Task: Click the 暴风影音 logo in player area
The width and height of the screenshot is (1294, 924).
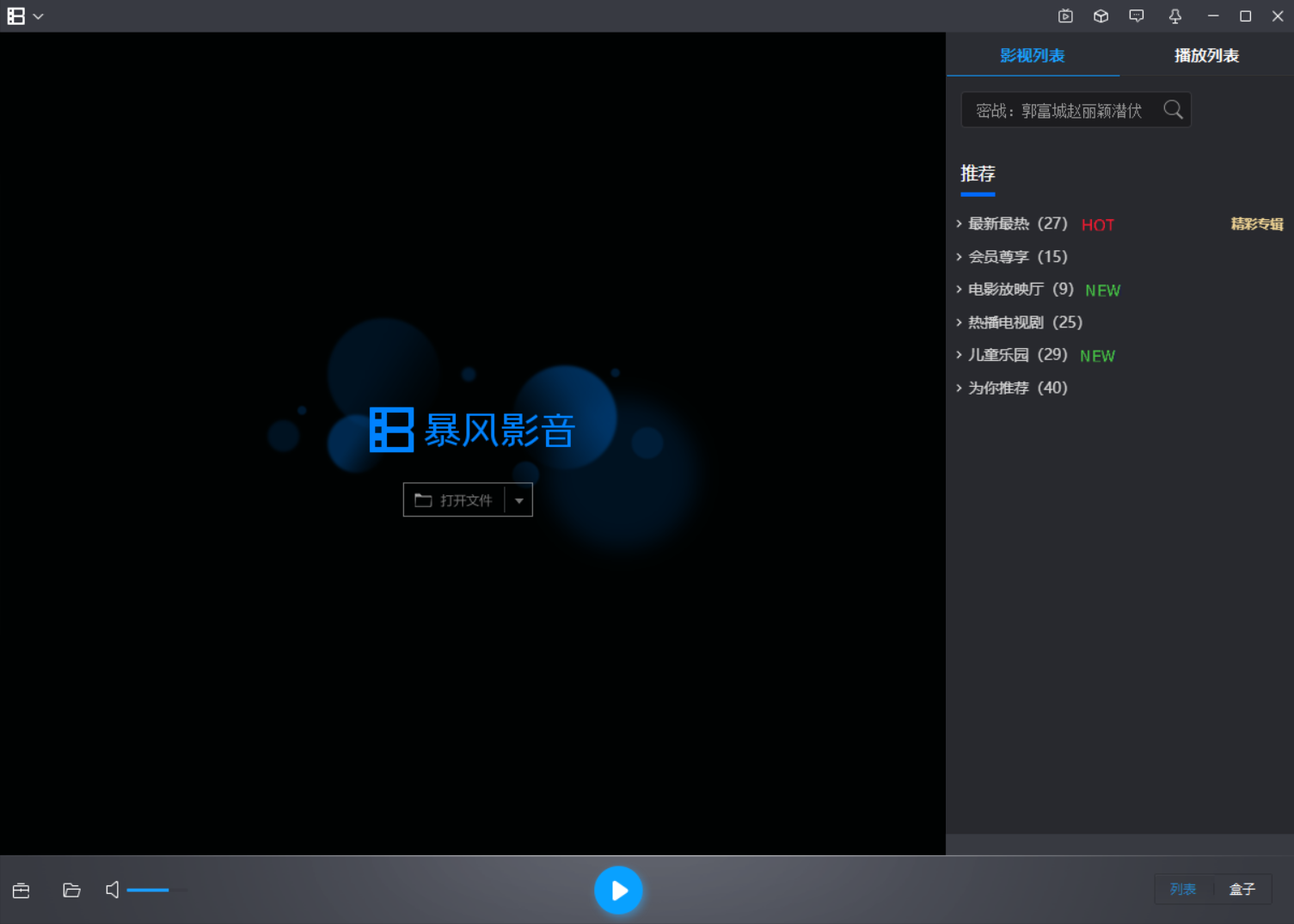Action: (472, 430)
